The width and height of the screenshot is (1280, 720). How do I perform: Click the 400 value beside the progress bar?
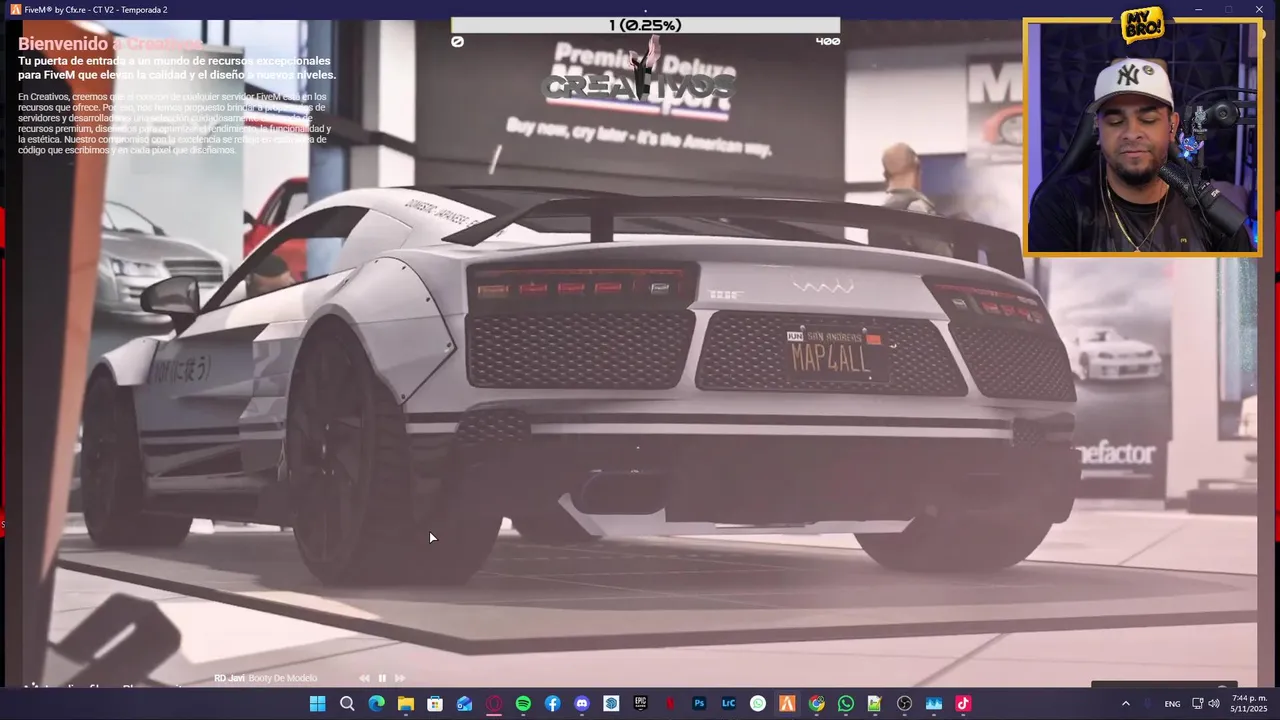828,41
